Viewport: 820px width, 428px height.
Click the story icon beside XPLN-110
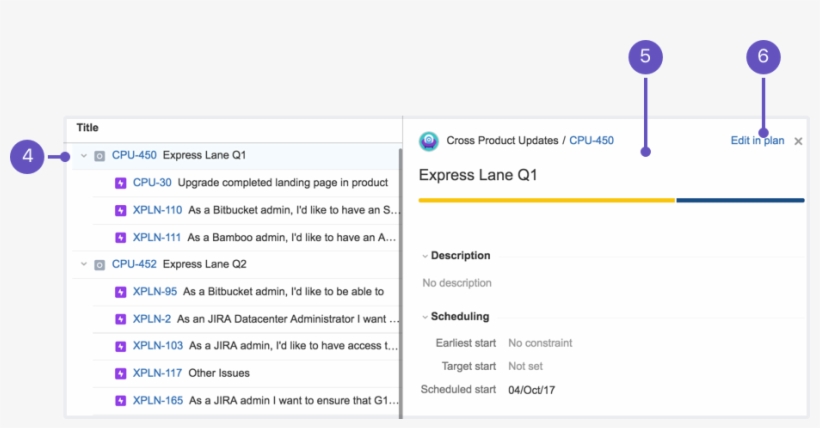click(x=120, y=210)
